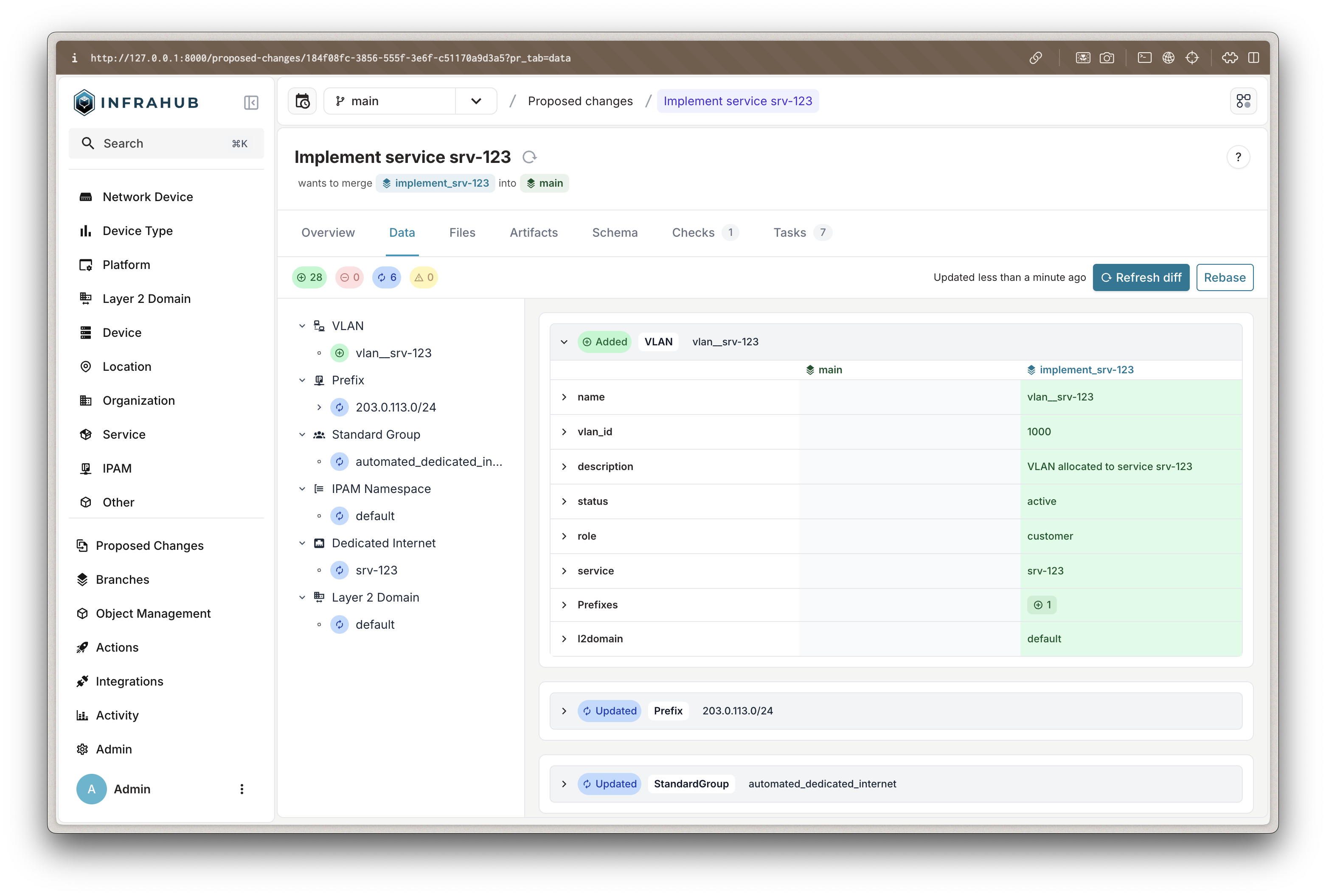Open the time travel calendar icon
This screenshot has height=896, width=1326.
(x=302, y=101)
